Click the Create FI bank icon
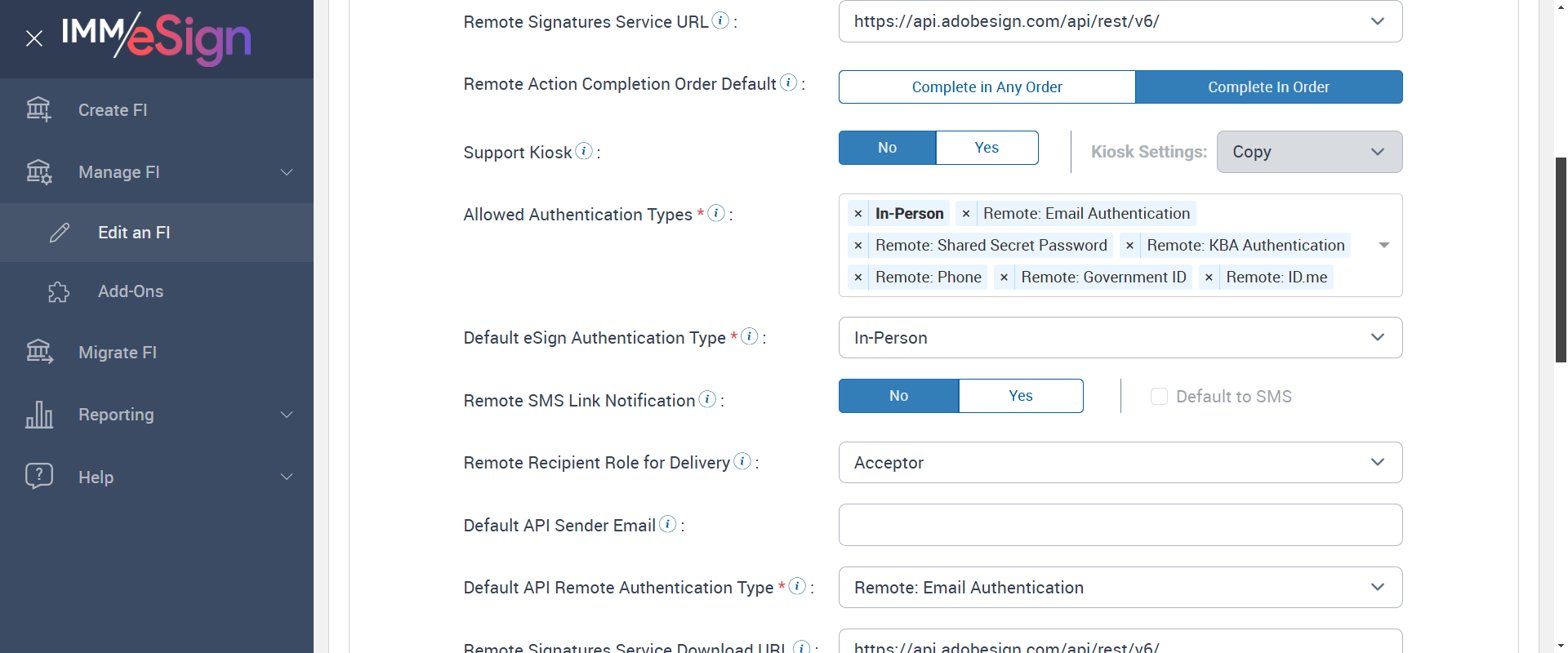Viewport: 1568px width, 653px height. 38,109
